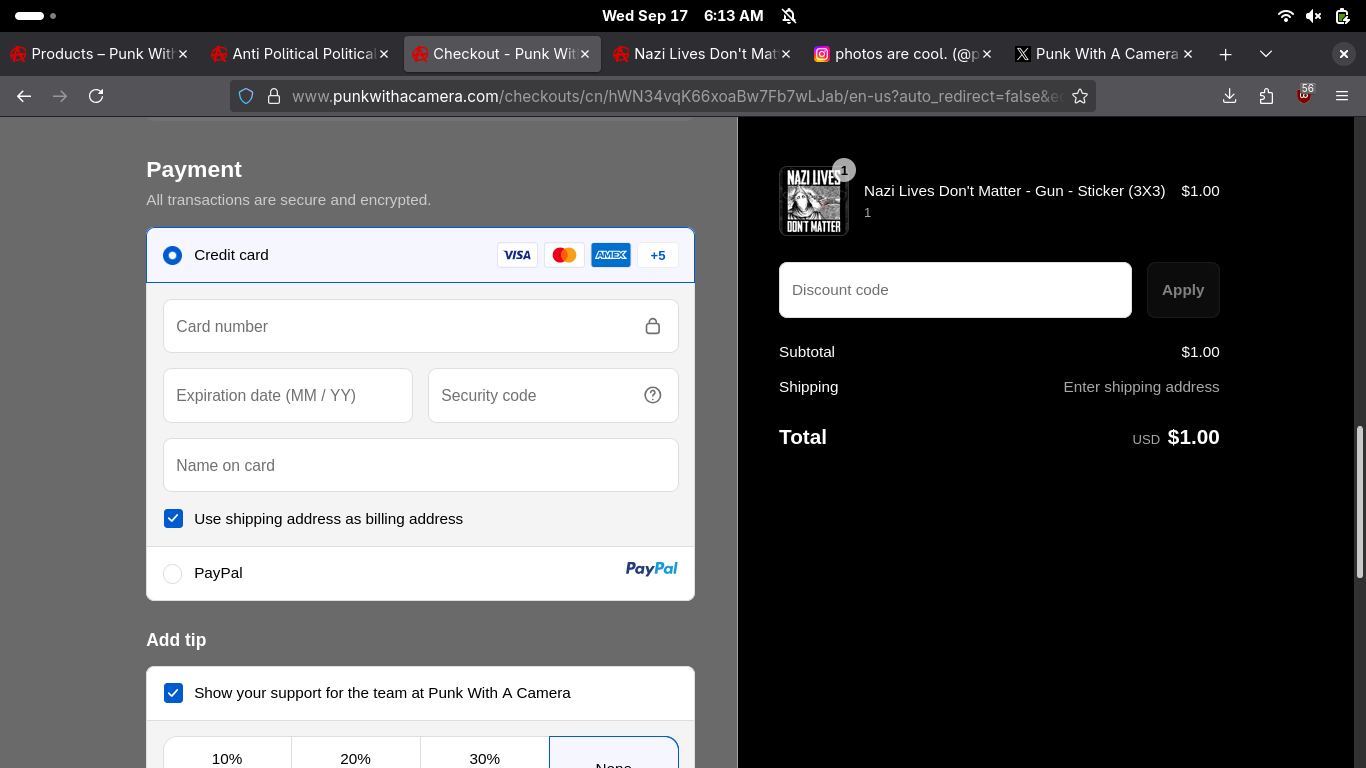This screenshot has width=1366, height=768.
Task: Select the Credit card payment option
Action: click(x=173, y=255)
